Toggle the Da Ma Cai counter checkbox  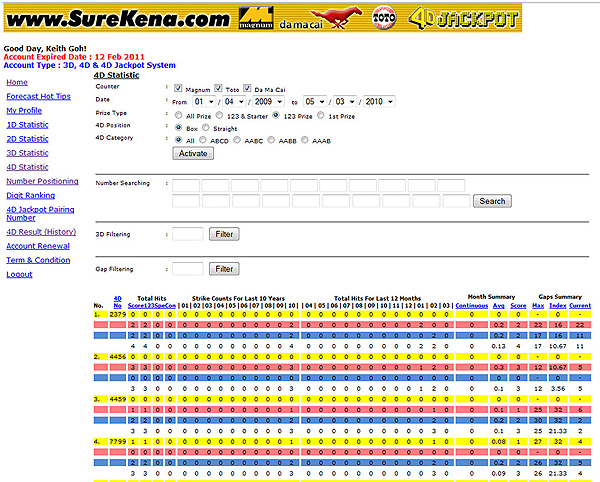(247, 88)
